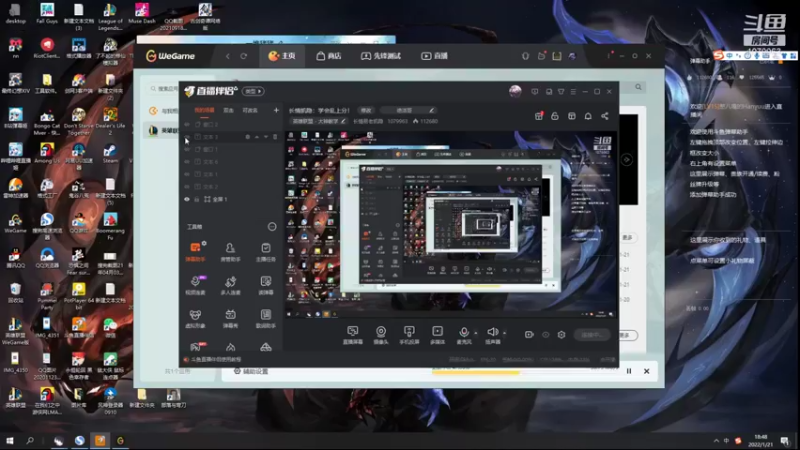The image size is (800, 450).
Task: Open Windows taskbar search
Action: [x=30, y=441]
